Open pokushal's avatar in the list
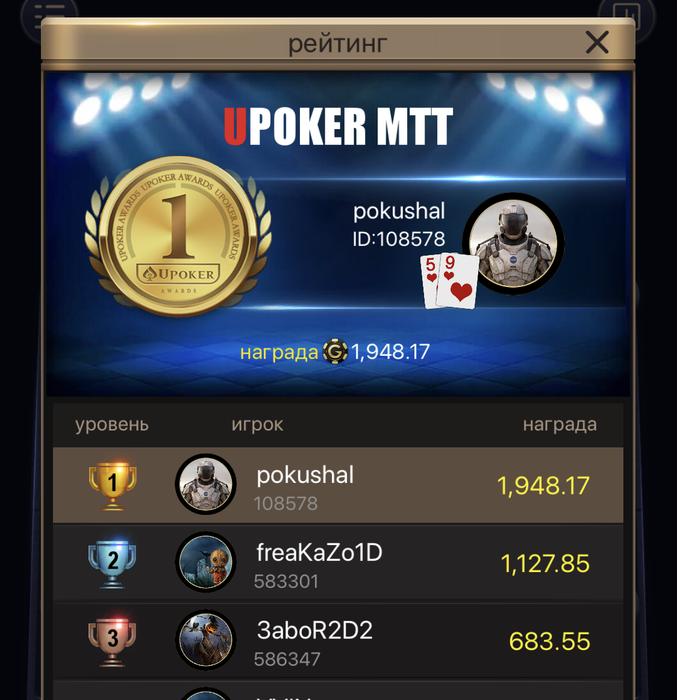677x700 pixels. [205, 484]
